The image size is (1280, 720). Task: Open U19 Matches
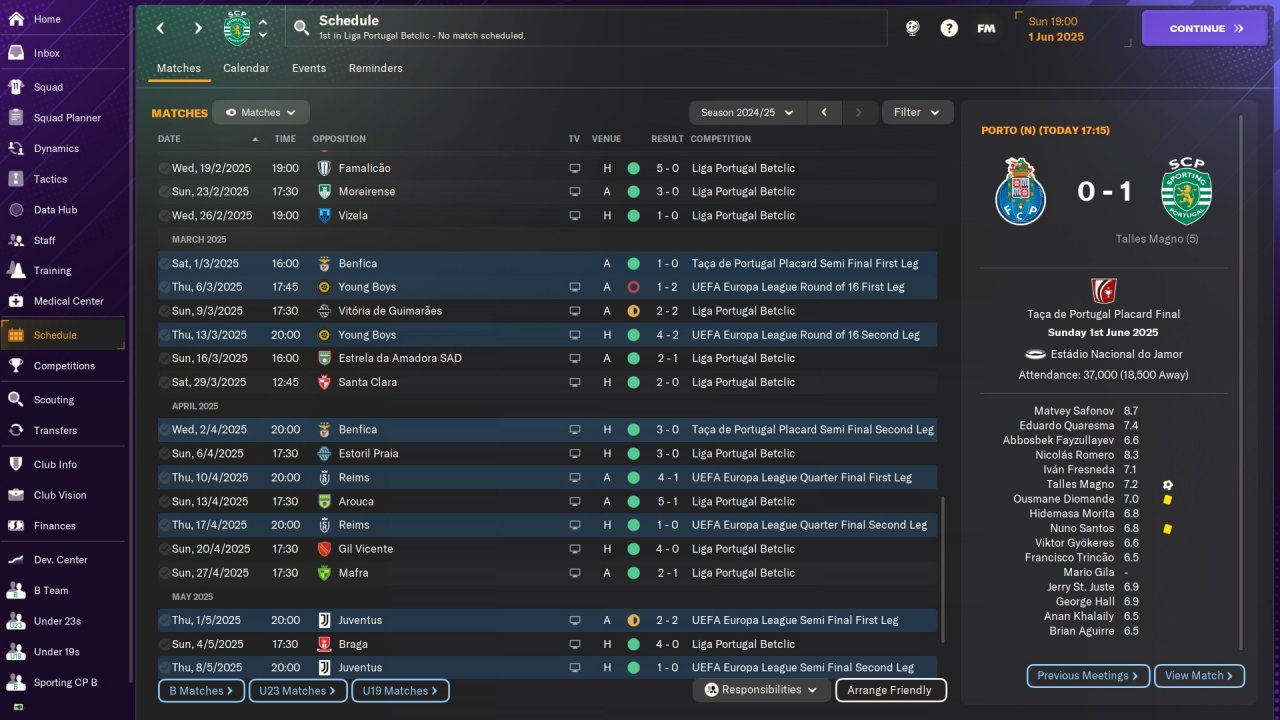pyautogui.click(x=400, y=691)
